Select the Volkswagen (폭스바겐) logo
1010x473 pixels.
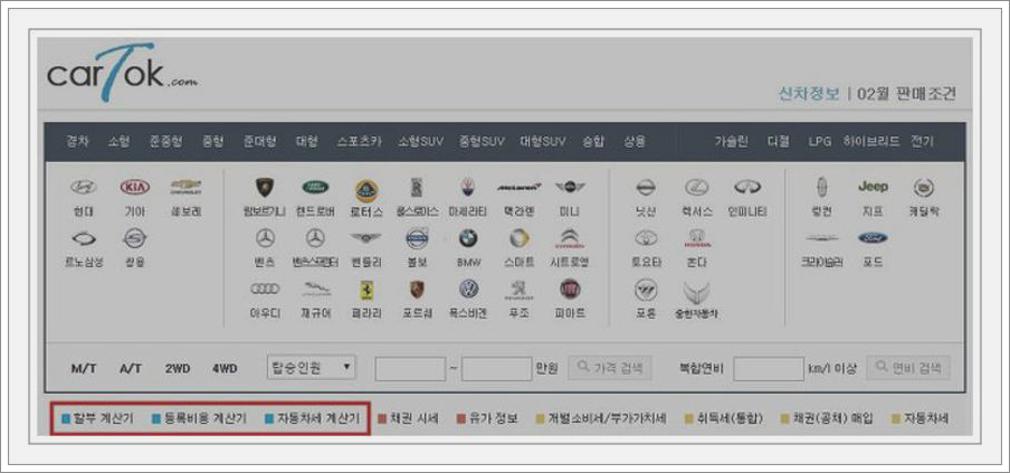click(x=468, y=289)
